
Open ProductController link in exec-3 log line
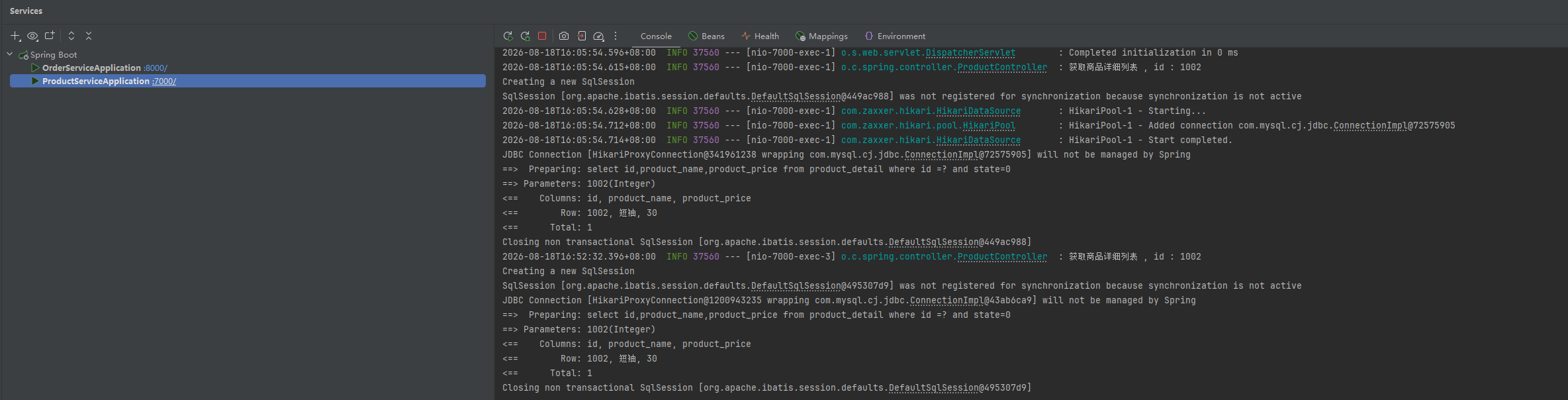pos(1002,256)
